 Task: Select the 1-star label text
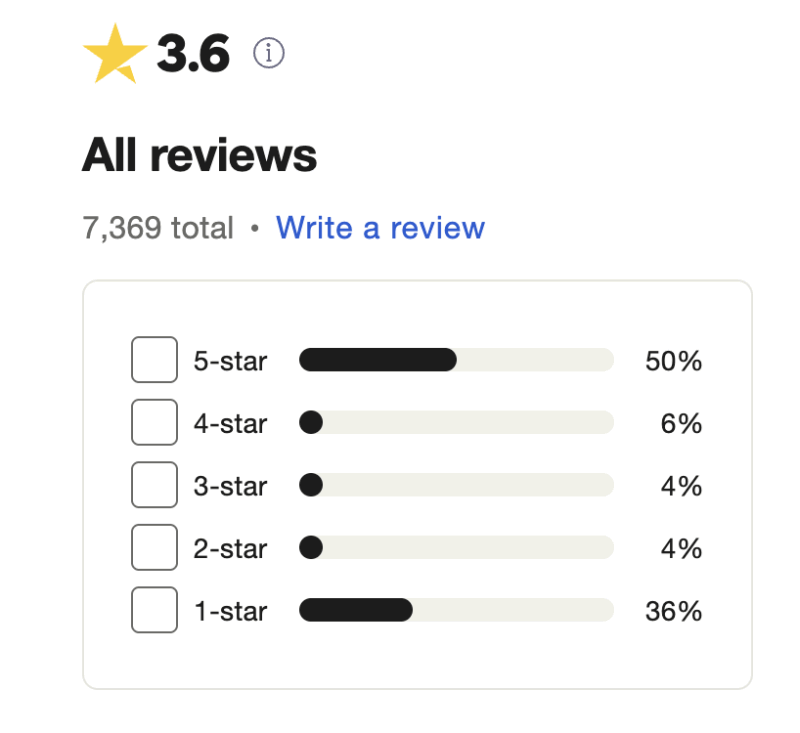(231, 611)
